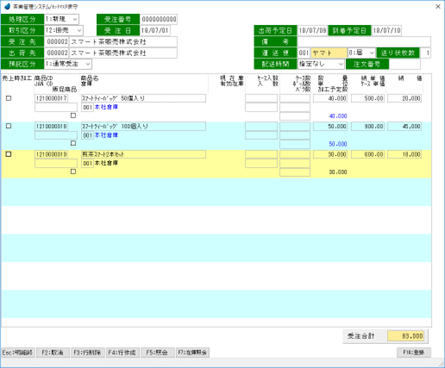Image resolution: width=445 pixels, height=368 pixels.
Task: Click the F5 inquiry button
Action: coord(158,353)
